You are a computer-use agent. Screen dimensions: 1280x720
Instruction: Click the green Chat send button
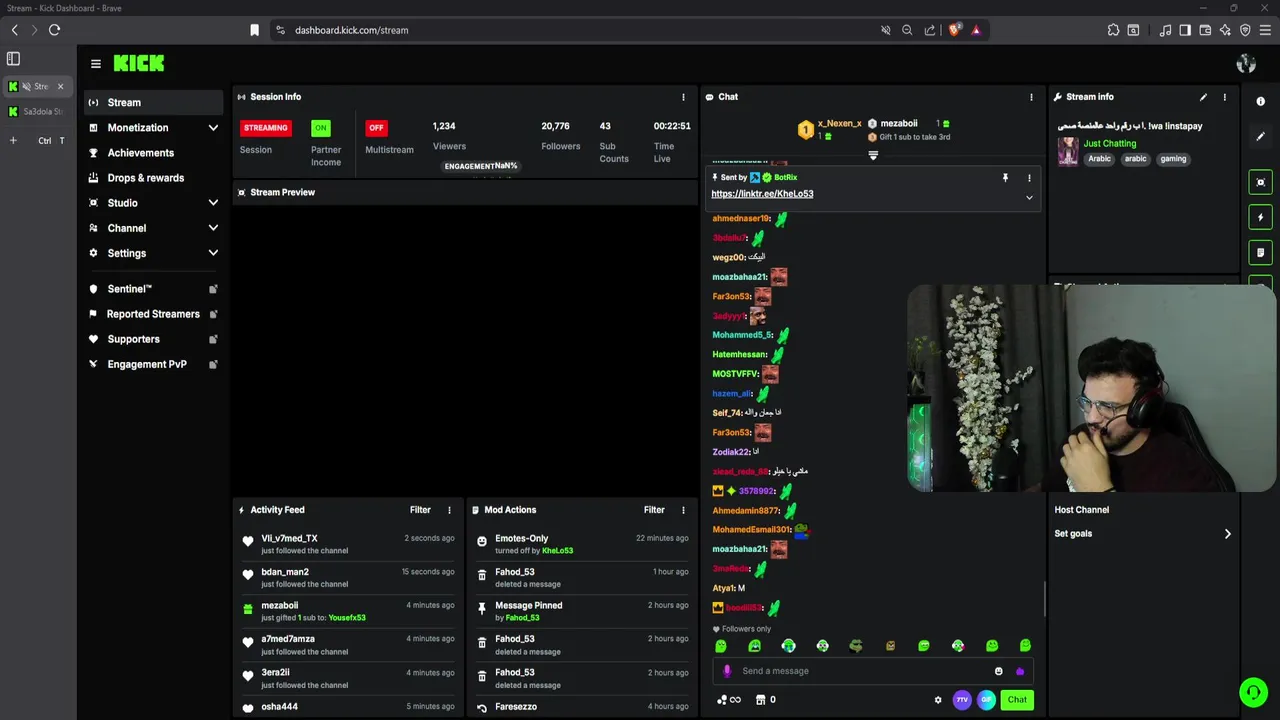[x=1017, y=700]
